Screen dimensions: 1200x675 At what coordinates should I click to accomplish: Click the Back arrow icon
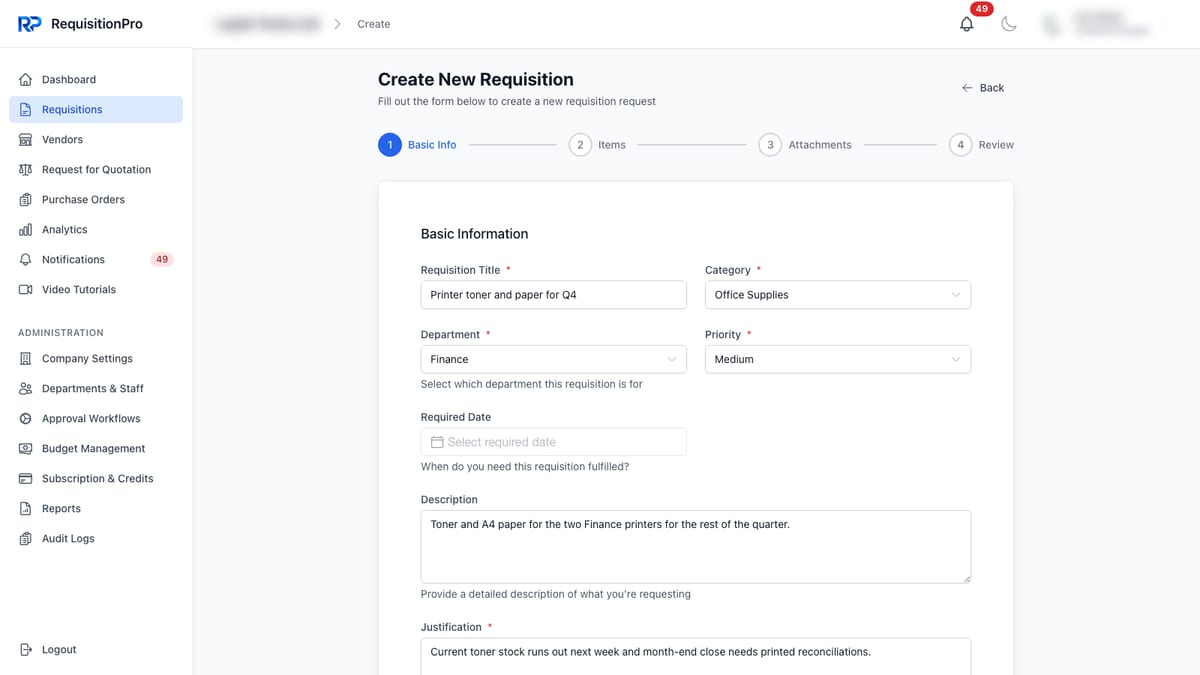coord(967,88)
